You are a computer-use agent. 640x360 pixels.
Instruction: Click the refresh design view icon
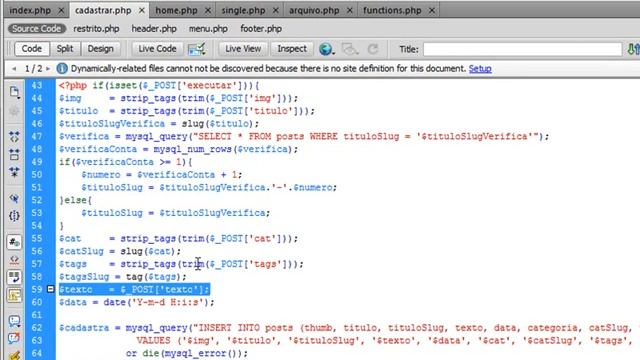373,49
